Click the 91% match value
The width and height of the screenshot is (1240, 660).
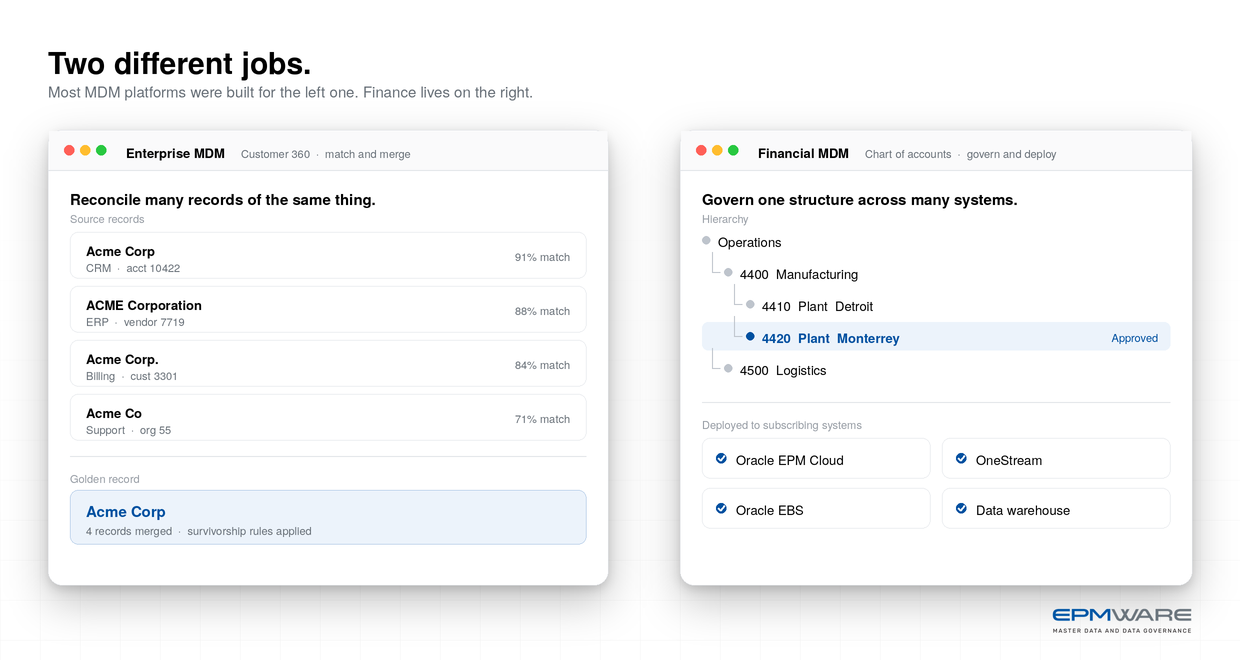click(542, 257)
